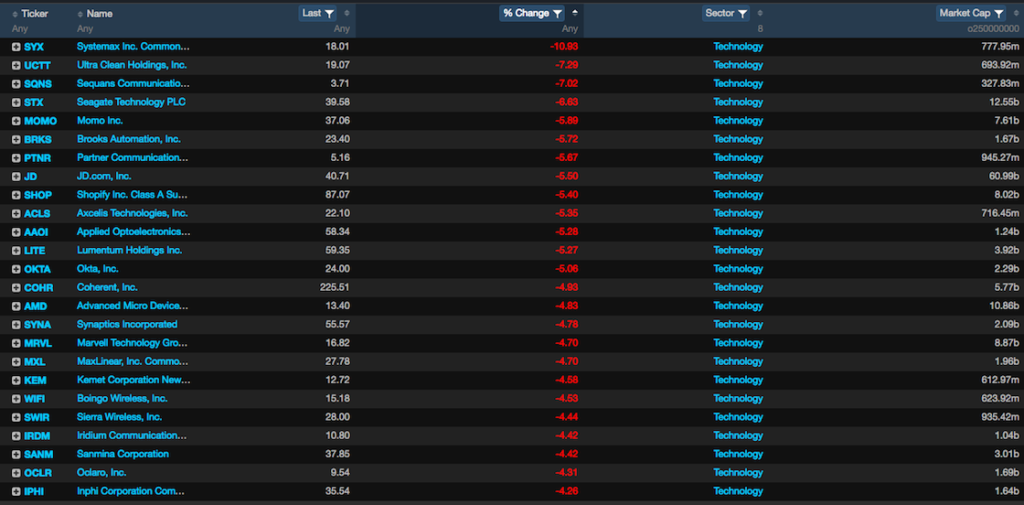Select the 12.55b market cap cell
The image size is (1024, 505).
click(1003, 102)
